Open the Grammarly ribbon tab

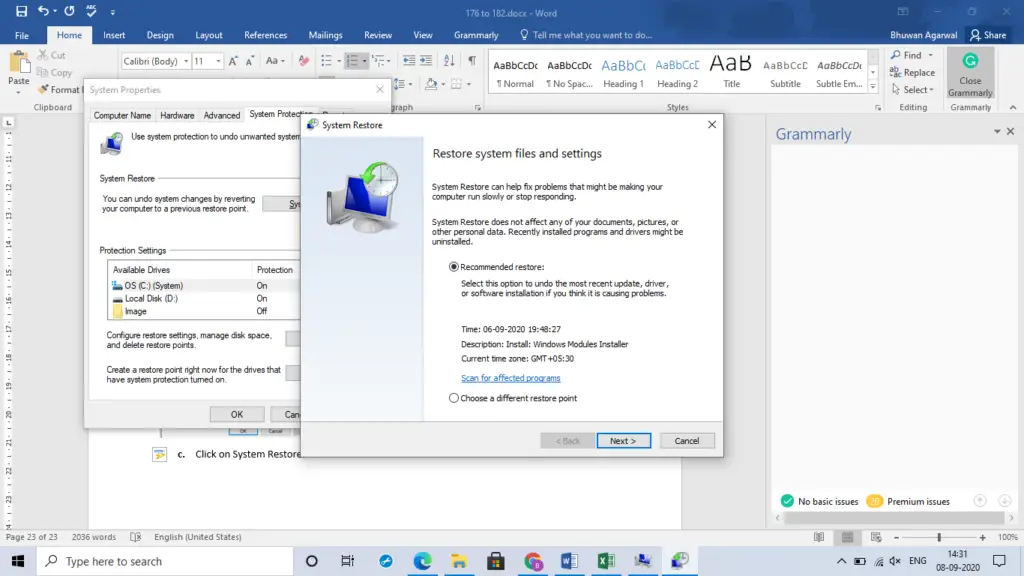coord(476,35)
